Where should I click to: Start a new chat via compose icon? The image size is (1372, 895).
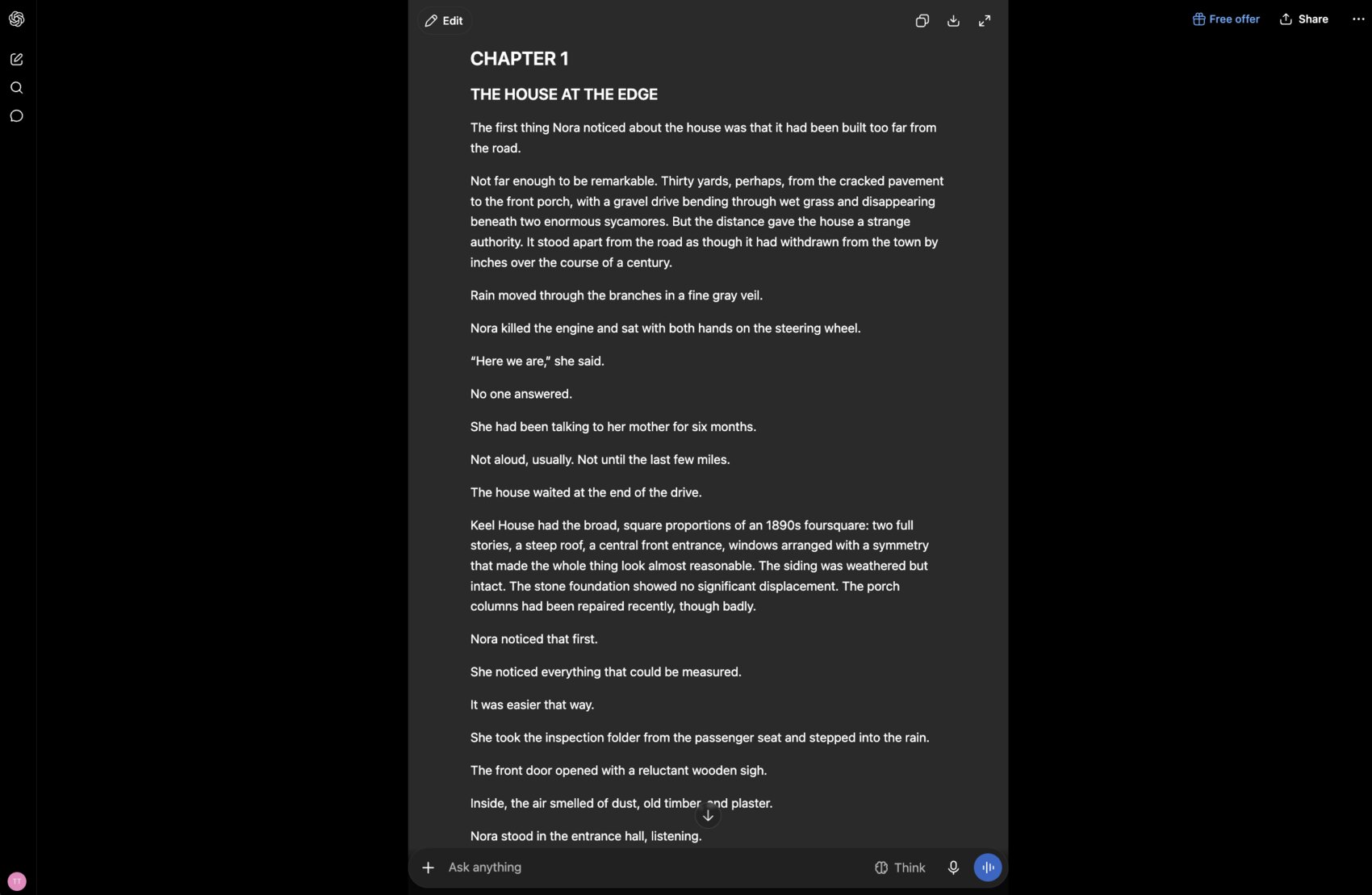point(16,59)
